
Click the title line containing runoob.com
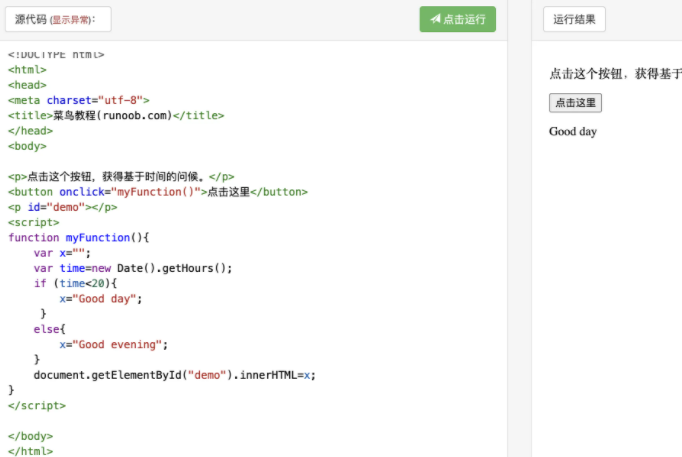pos(116,116)
